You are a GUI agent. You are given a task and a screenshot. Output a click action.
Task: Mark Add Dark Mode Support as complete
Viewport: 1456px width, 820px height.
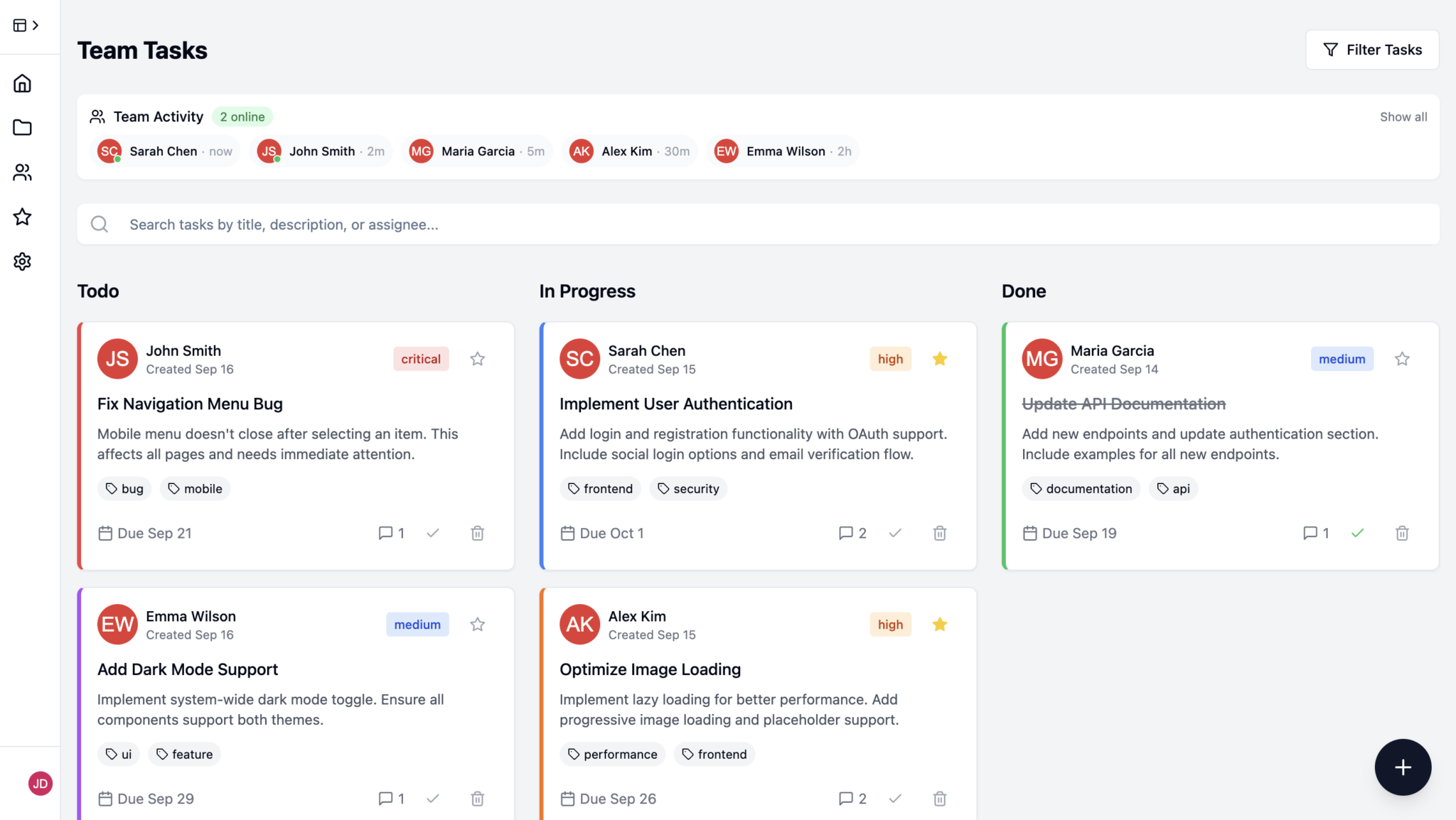433,798
